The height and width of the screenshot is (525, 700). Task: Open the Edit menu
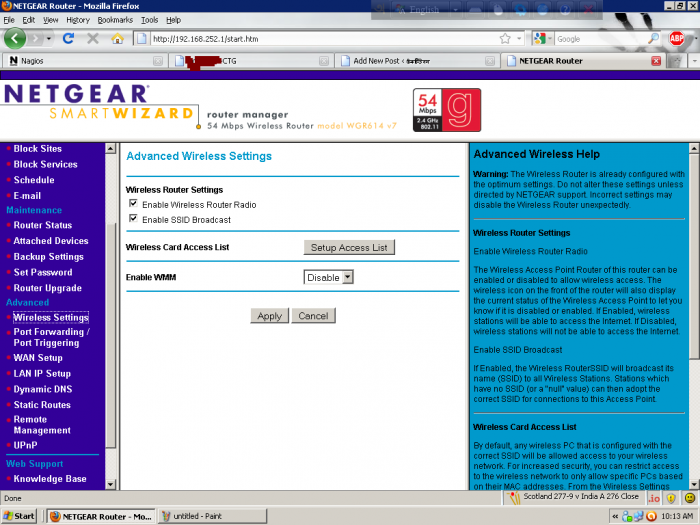pos(29,20)
